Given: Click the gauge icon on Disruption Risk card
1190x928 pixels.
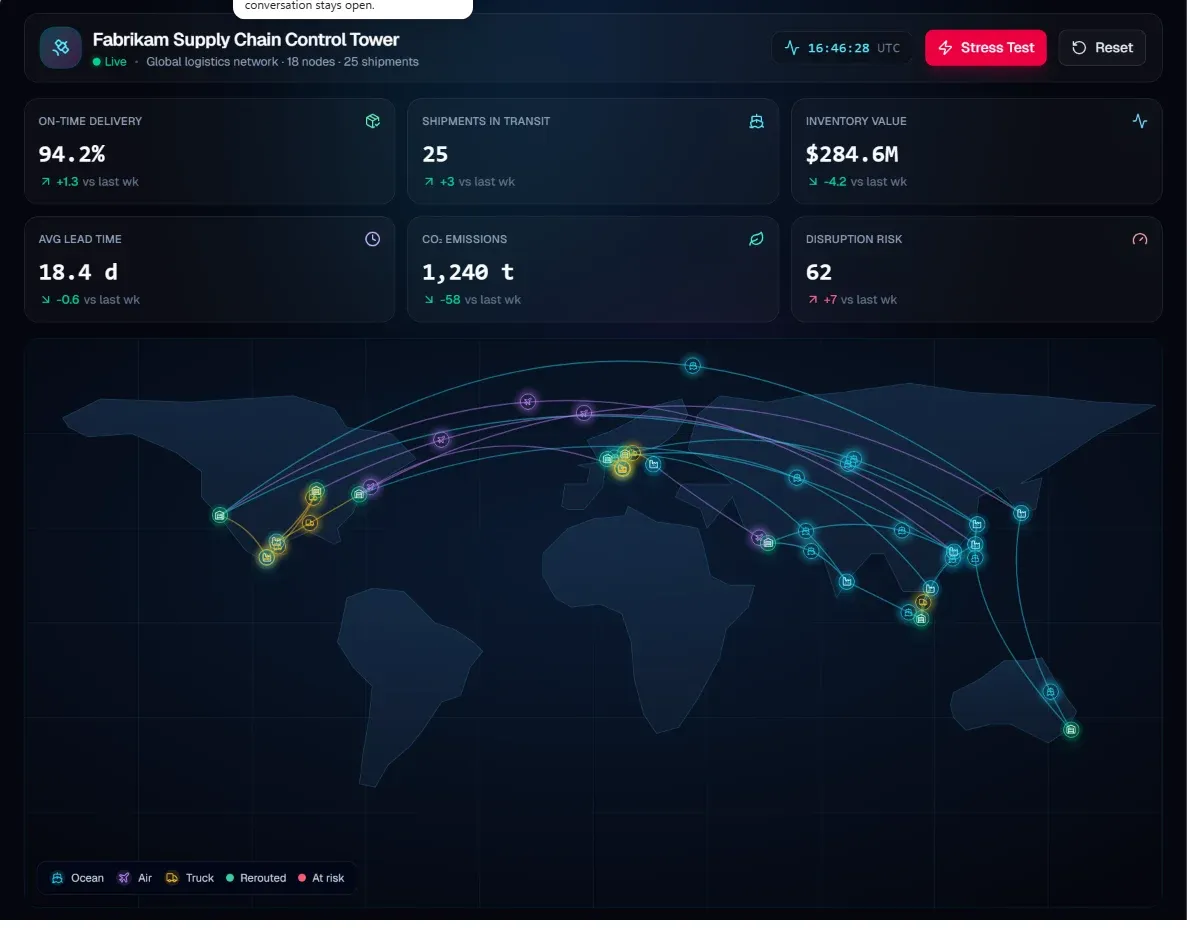Looking at the screenshot, I should (x=1140, y=240).
